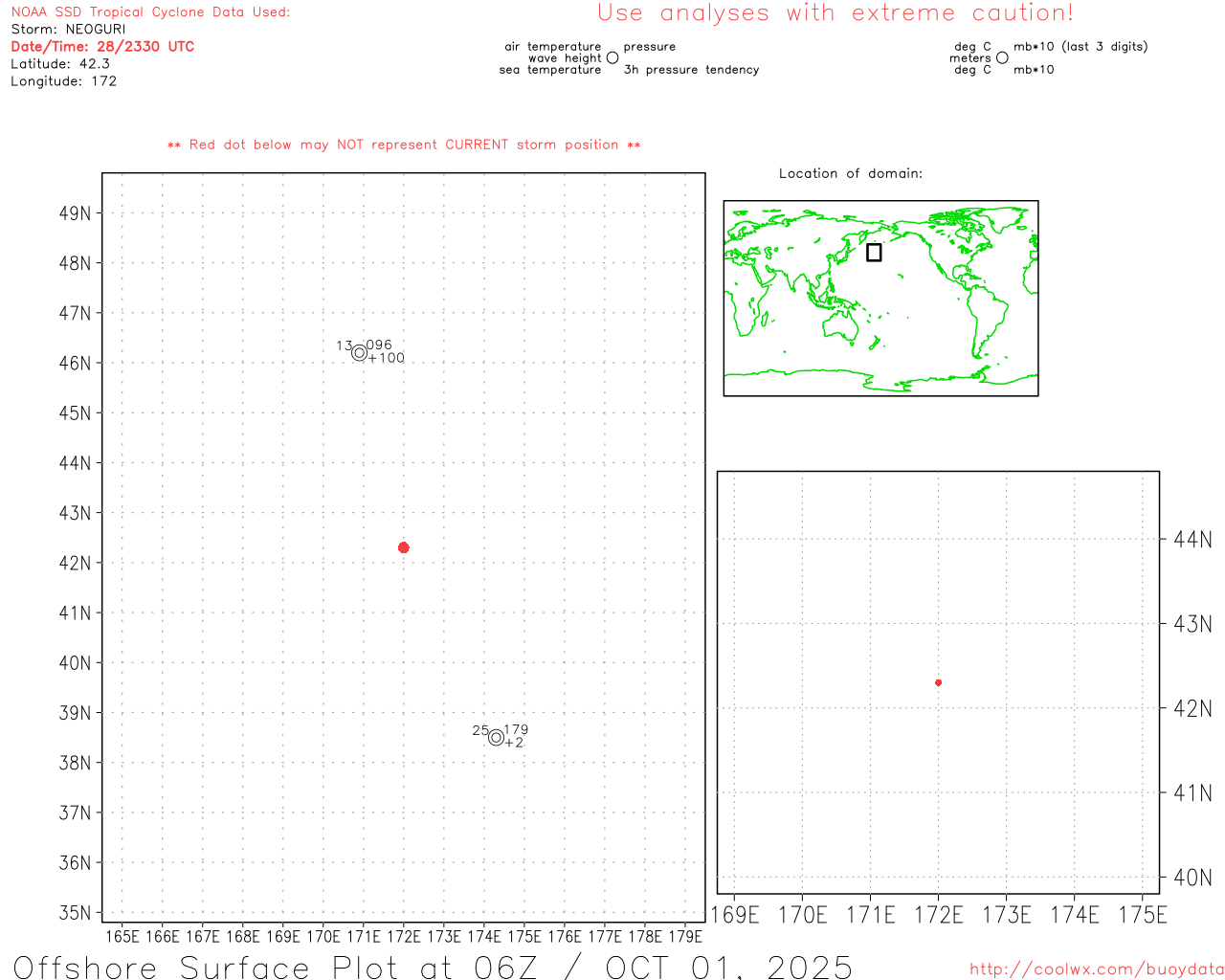Viewport: 1225px width, 980px height.
Task: Click 'Location of domain:' label
Action: point(851,173)
